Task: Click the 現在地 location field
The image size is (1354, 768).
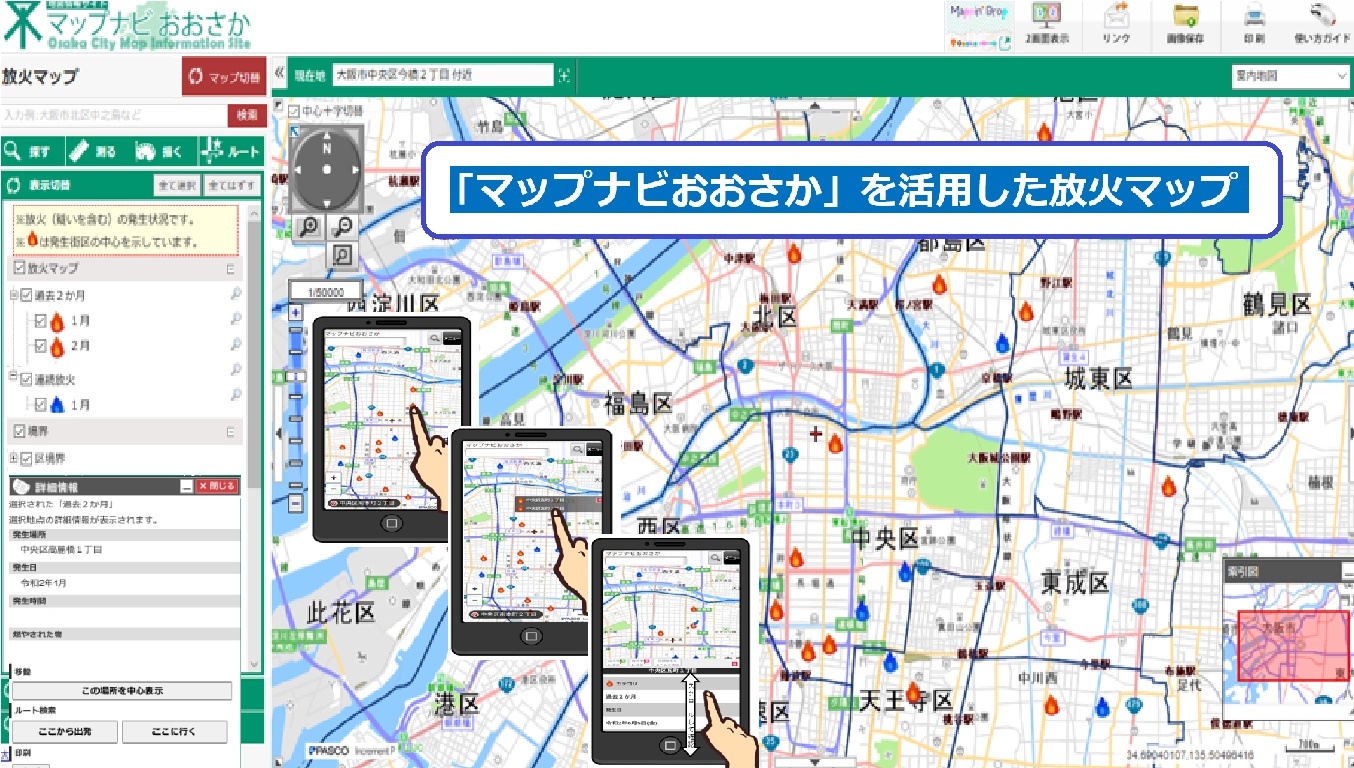Action: [x=443, y=75]
